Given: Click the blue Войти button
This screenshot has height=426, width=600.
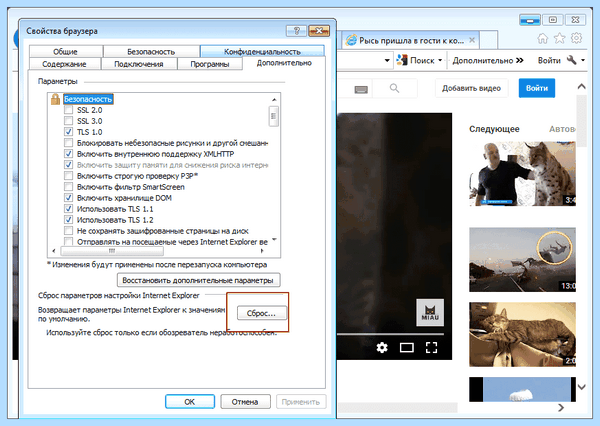Looking at the screenshot, I should pyautogui.click(x=537, y=88).
